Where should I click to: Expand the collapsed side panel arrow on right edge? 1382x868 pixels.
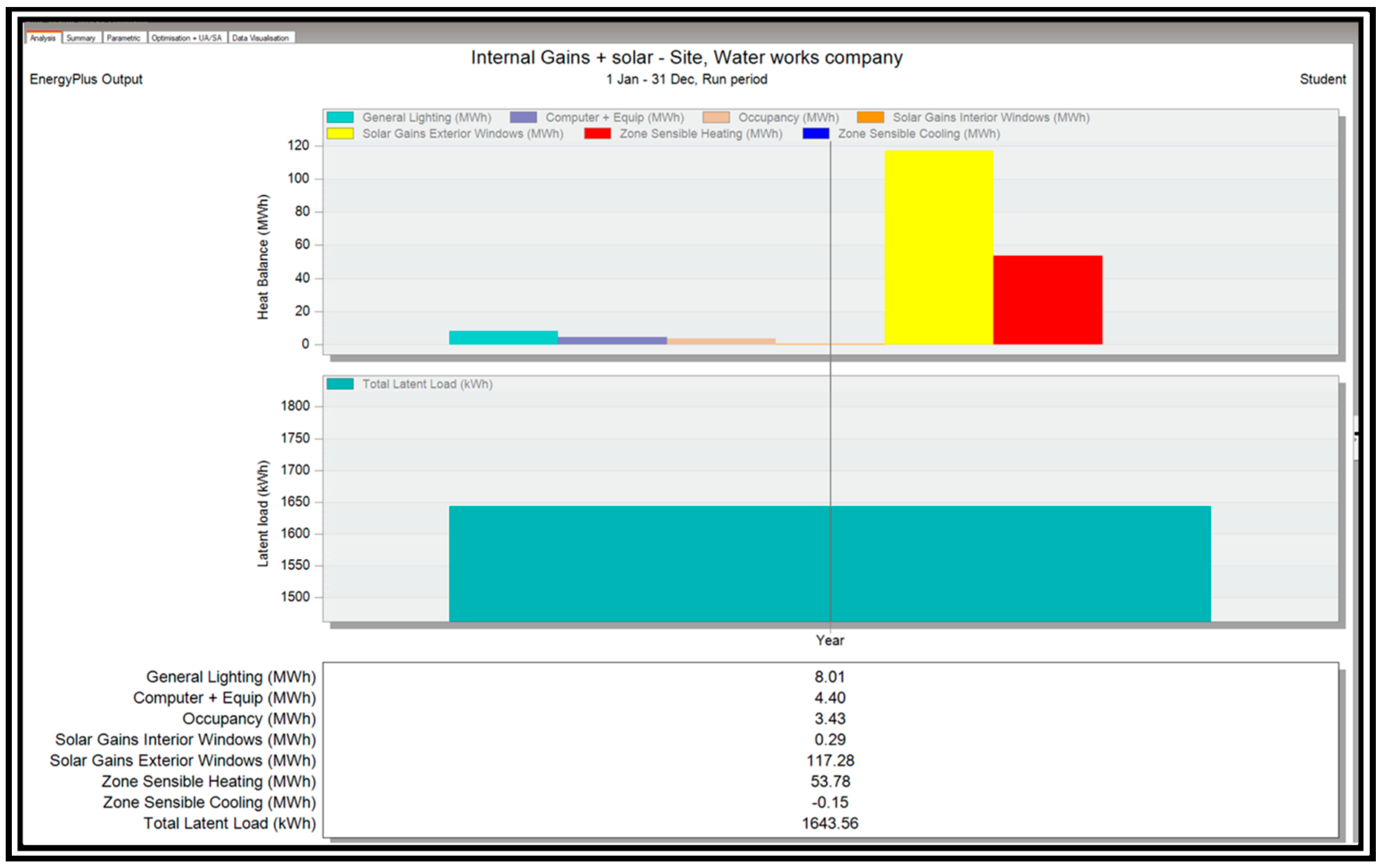pos(1355,438)
